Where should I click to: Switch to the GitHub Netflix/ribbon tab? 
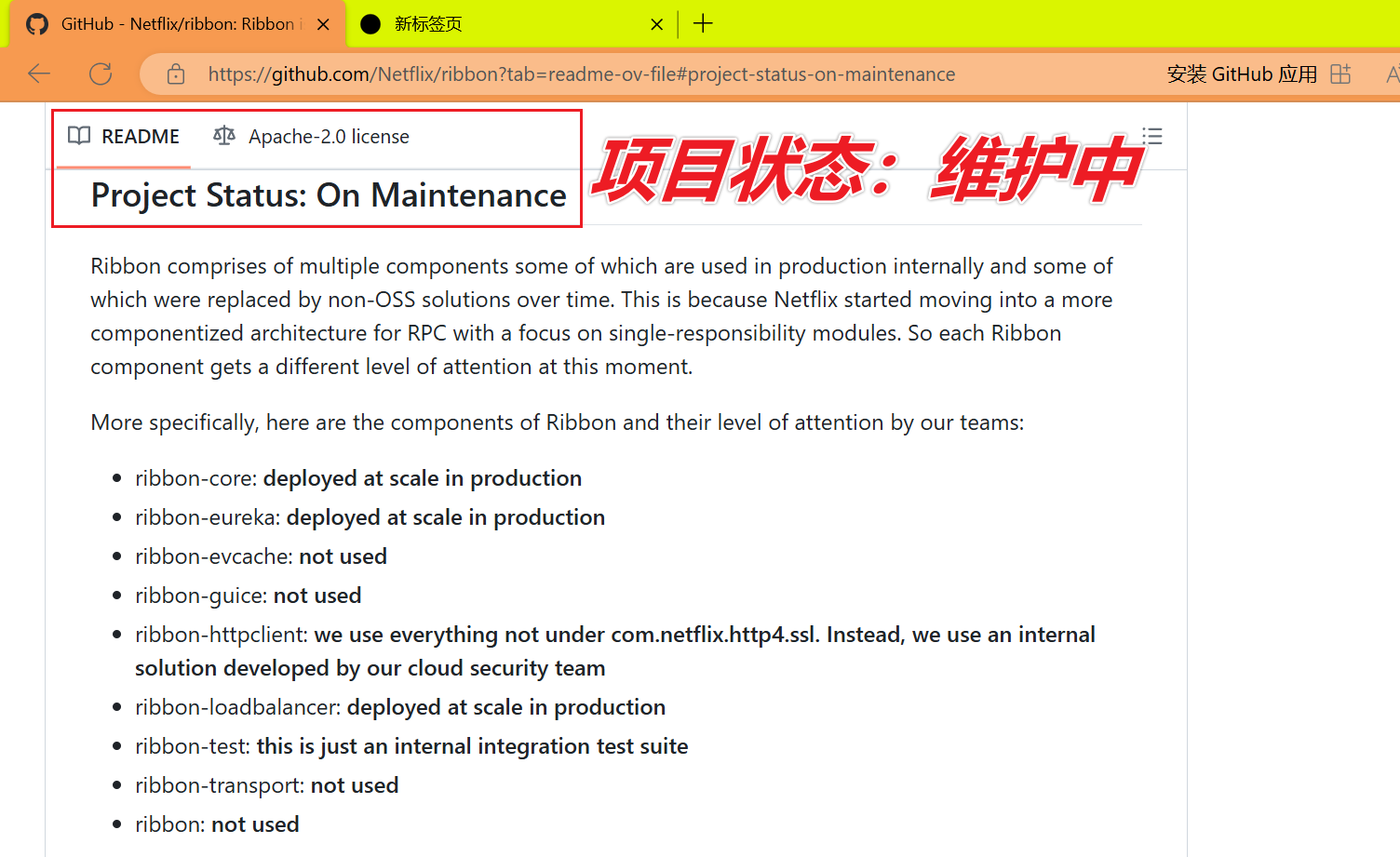pos(177,24)
